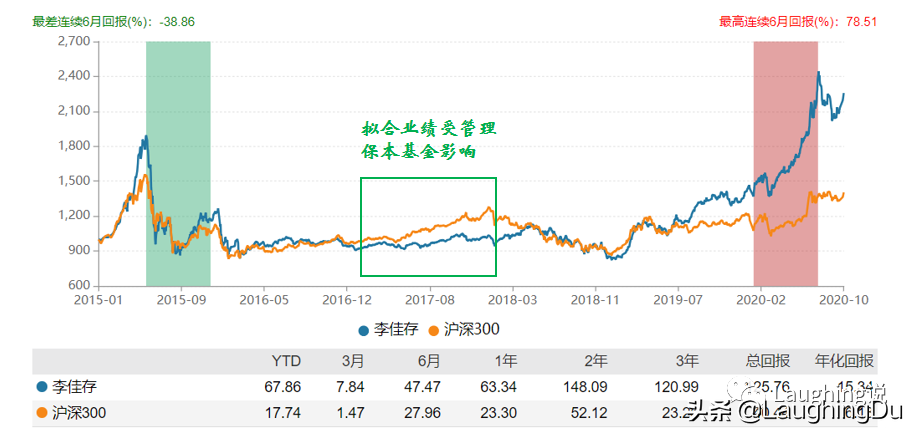Viewport: 917px width, 436px height.
Task: Click the 1,500 y-axis label
Action: pyautogui.click(x=73, y=181)
